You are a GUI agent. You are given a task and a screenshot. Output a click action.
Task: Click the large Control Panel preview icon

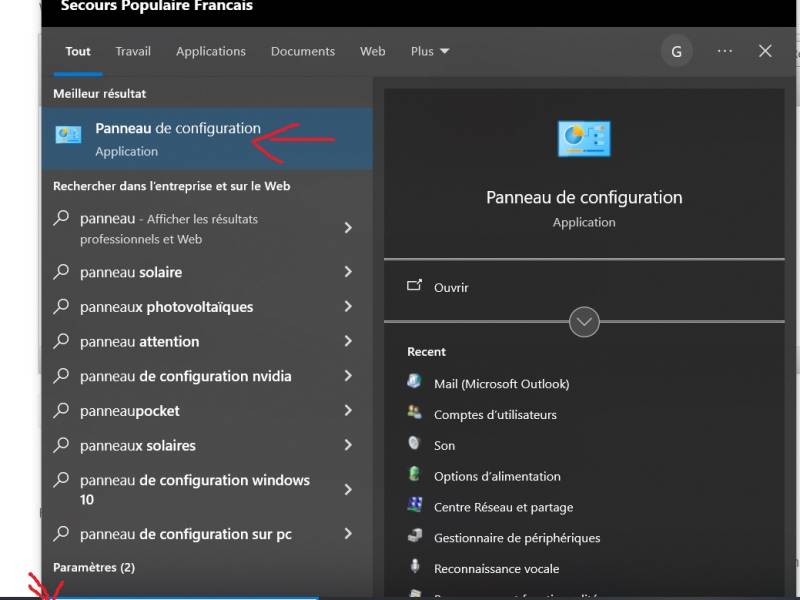(584, 138)
